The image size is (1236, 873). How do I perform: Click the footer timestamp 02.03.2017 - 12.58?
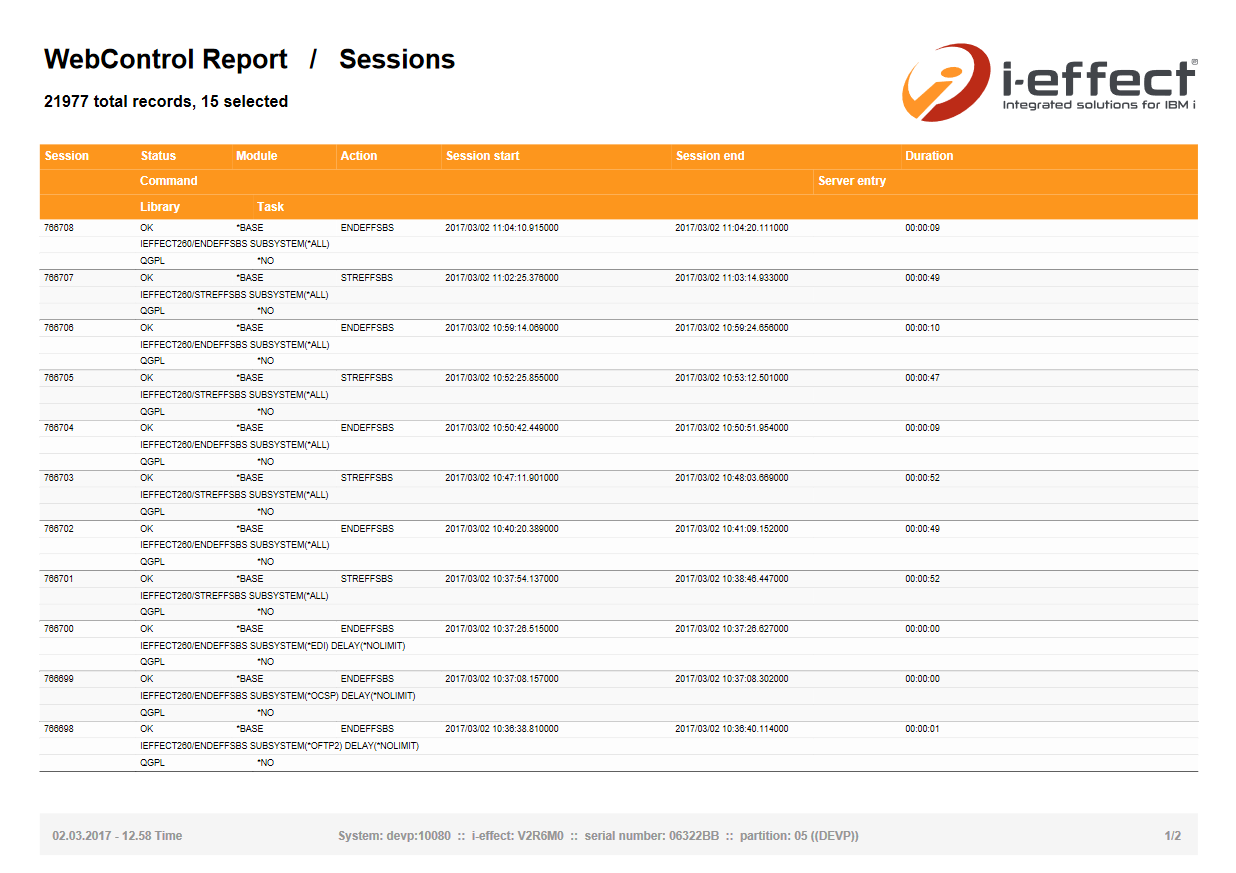pyautogui.click(x=117, y=836)
